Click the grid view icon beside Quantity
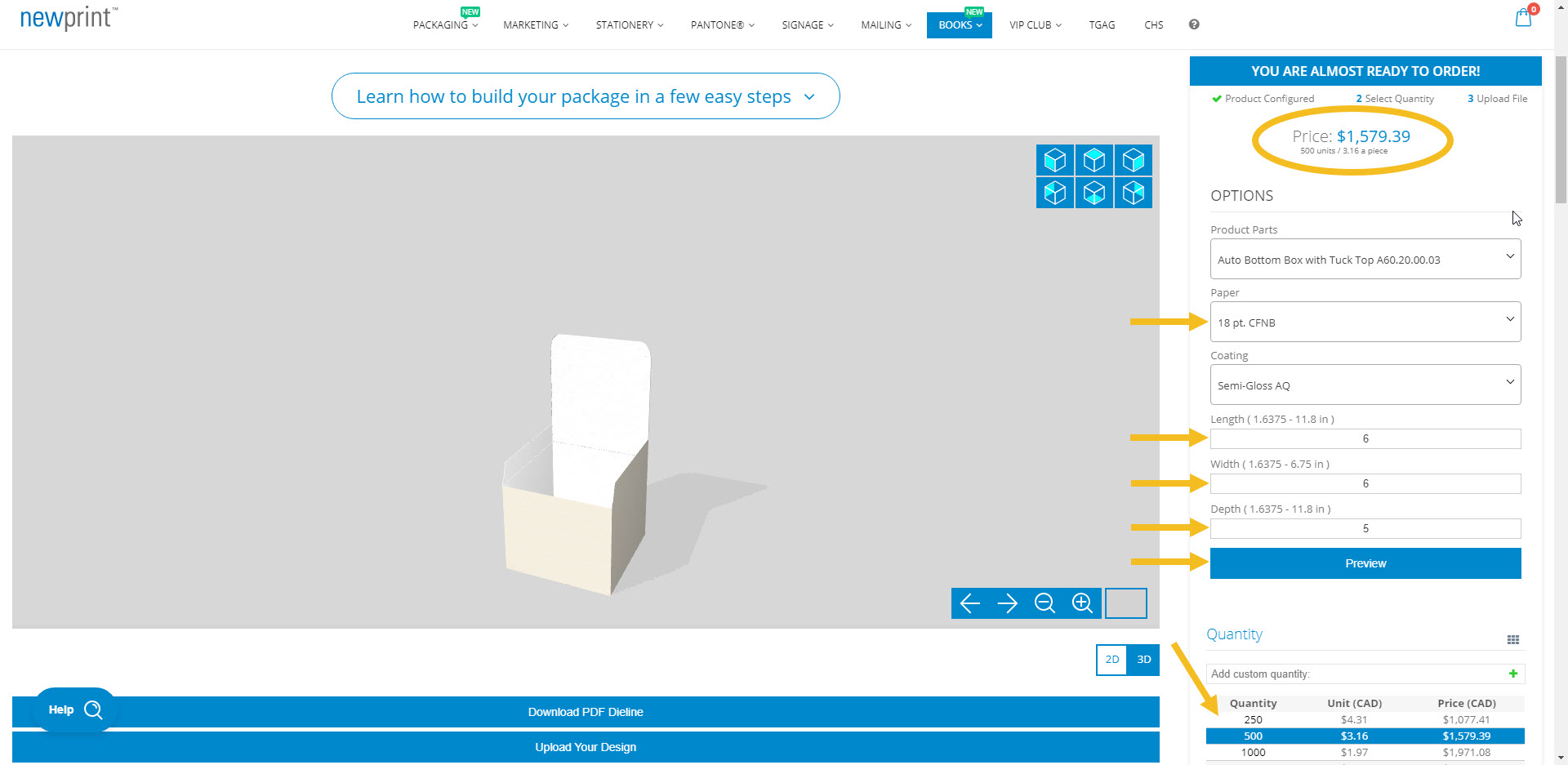Viewport: 1568px width, 765px height. pos(1513,640)
